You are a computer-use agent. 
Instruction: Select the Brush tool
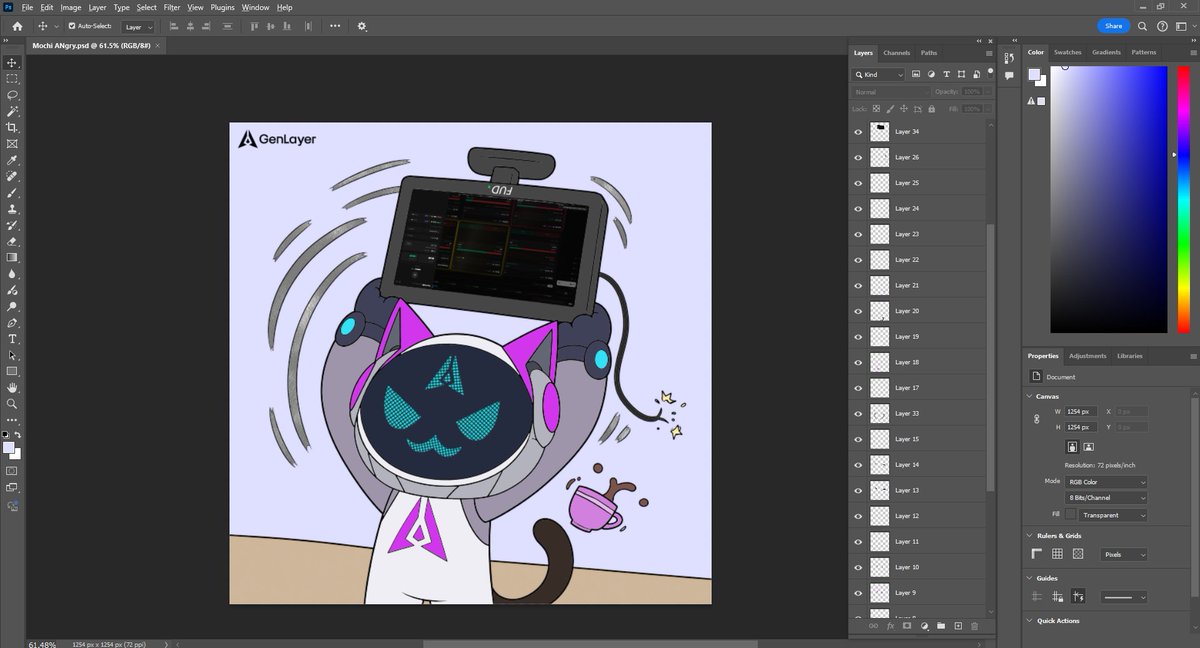[12, 192]
